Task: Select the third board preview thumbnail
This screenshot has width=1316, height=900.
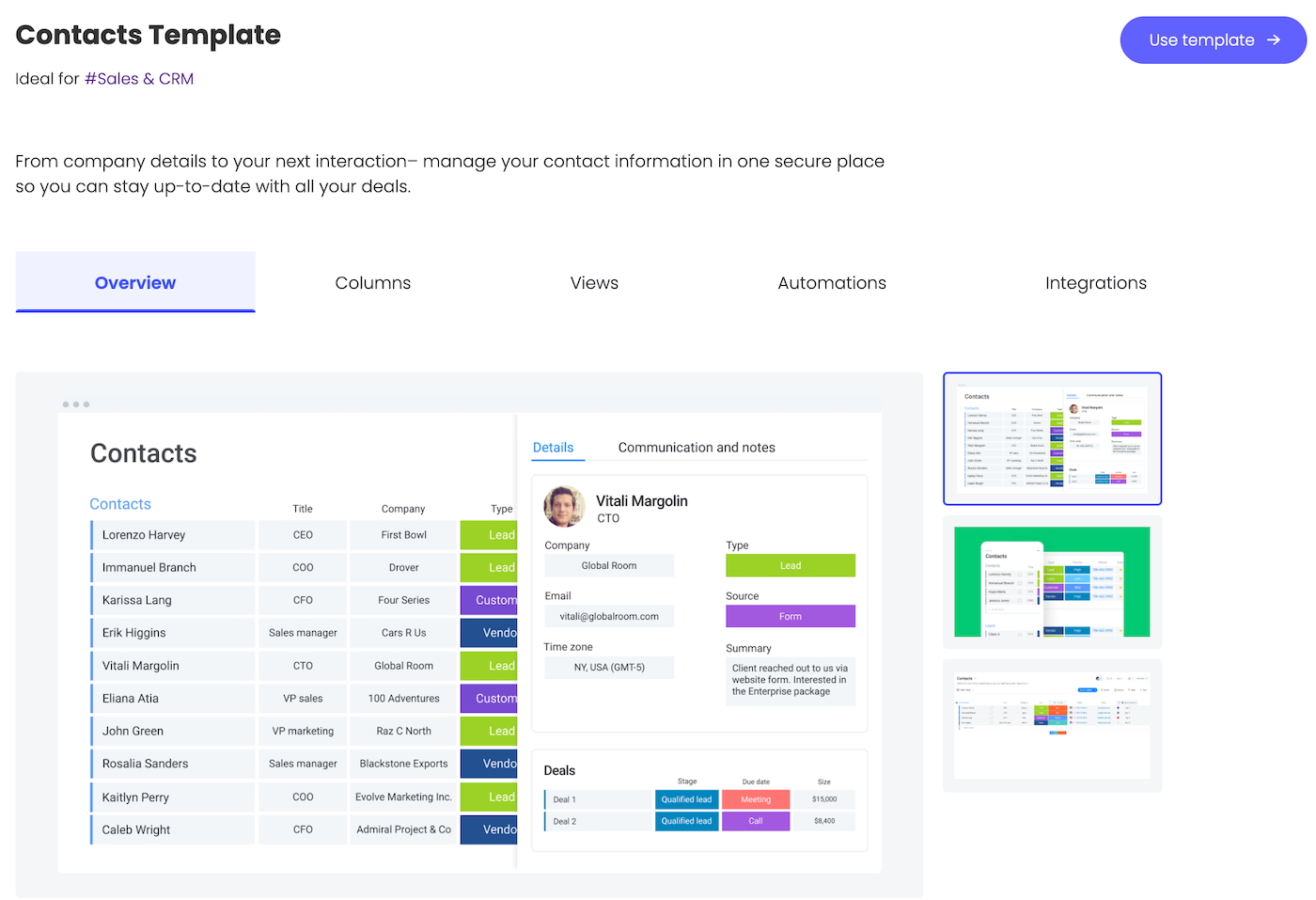Action: click(x=1053, y=725)
